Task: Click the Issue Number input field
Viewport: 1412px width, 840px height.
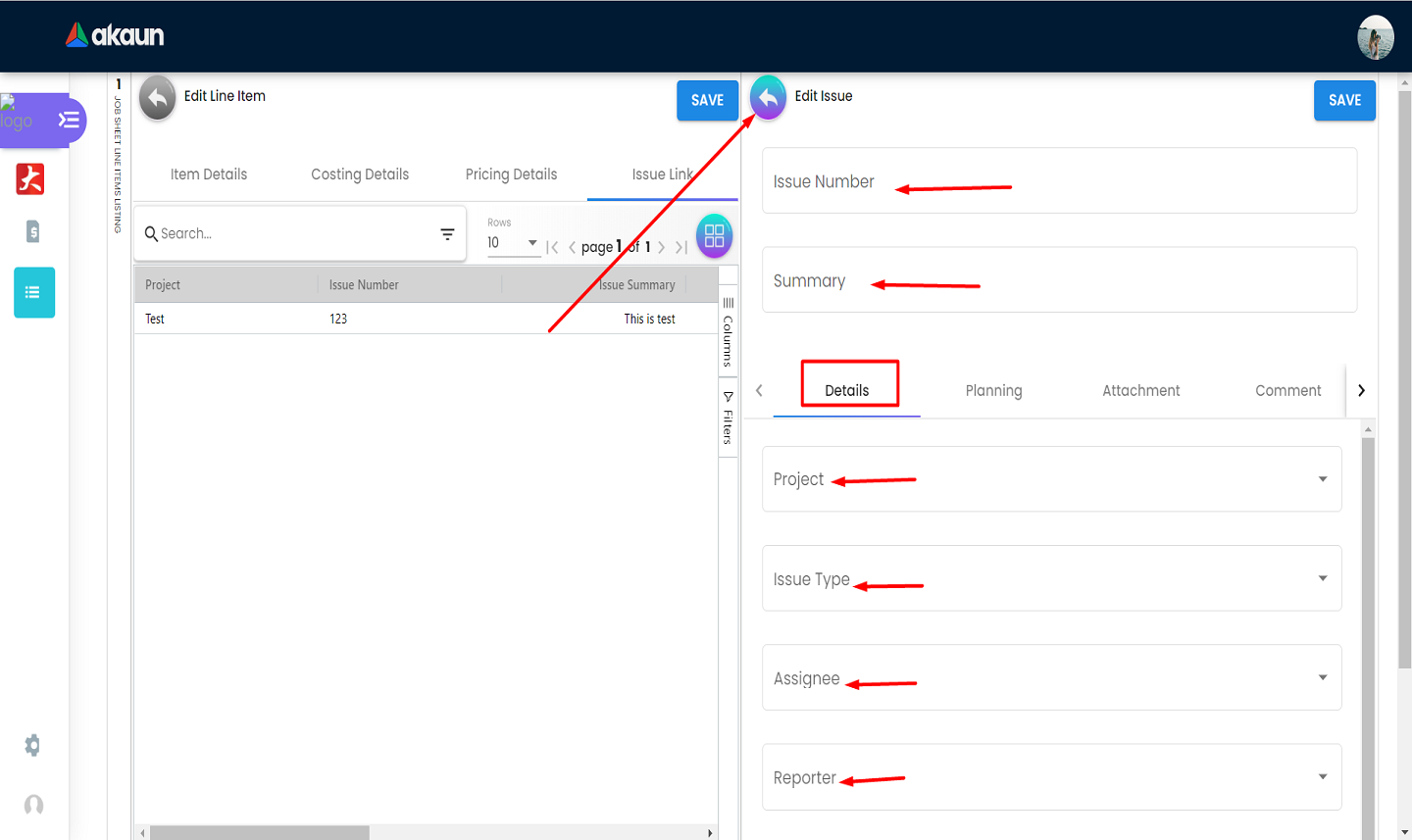Action: coord(1059,181)
